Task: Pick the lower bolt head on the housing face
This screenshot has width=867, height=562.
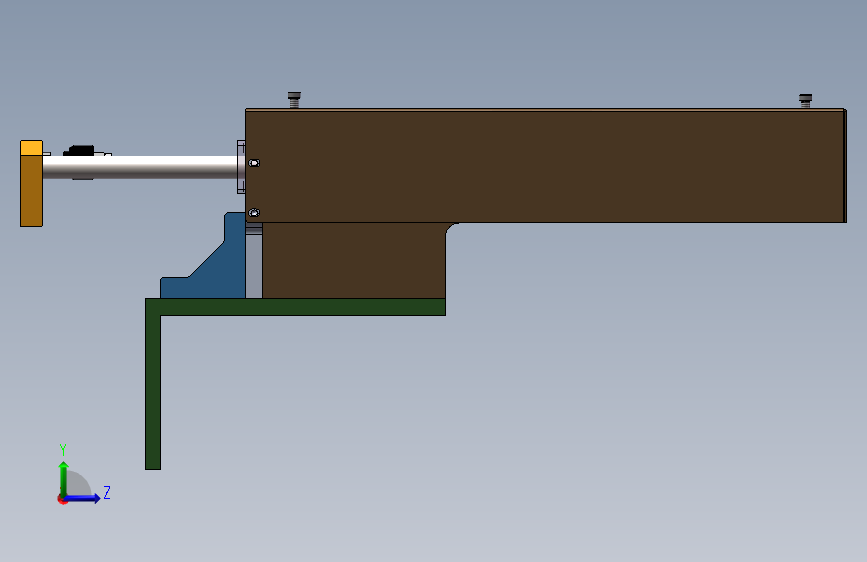Action: [x=254, y=212]
